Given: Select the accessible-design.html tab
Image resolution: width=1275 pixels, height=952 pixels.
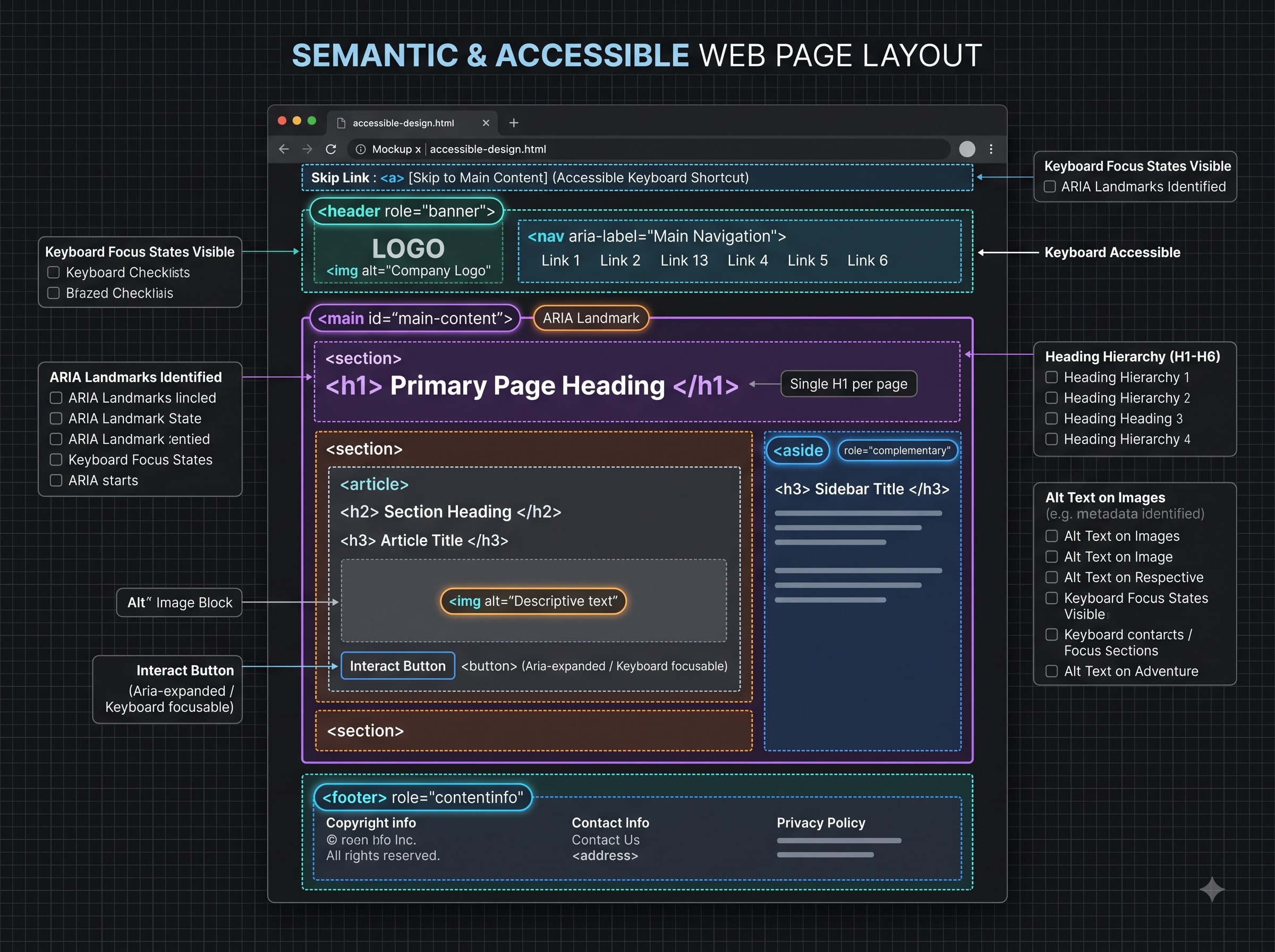Looking at the screenshot, I should click(x=413, y=123).
